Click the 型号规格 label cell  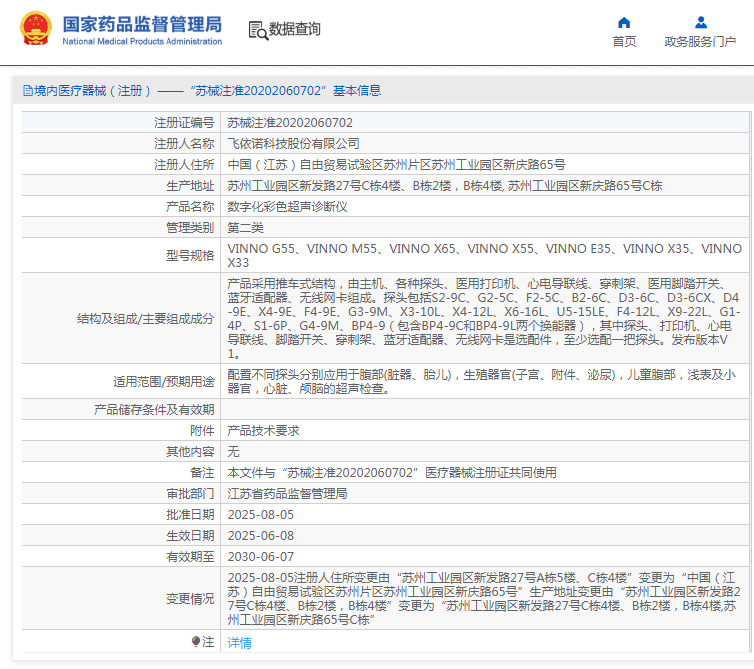[x=121, y=255]
